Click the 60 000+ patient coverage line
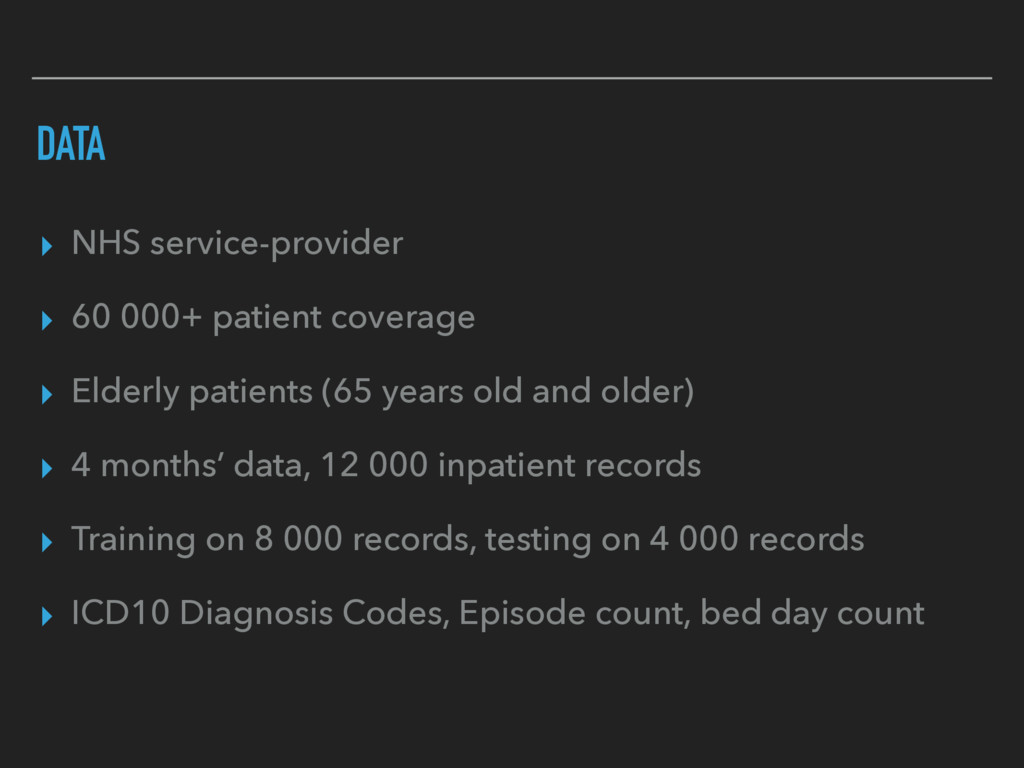Viewport: 1024px width, 768px height. coord(273,318)
